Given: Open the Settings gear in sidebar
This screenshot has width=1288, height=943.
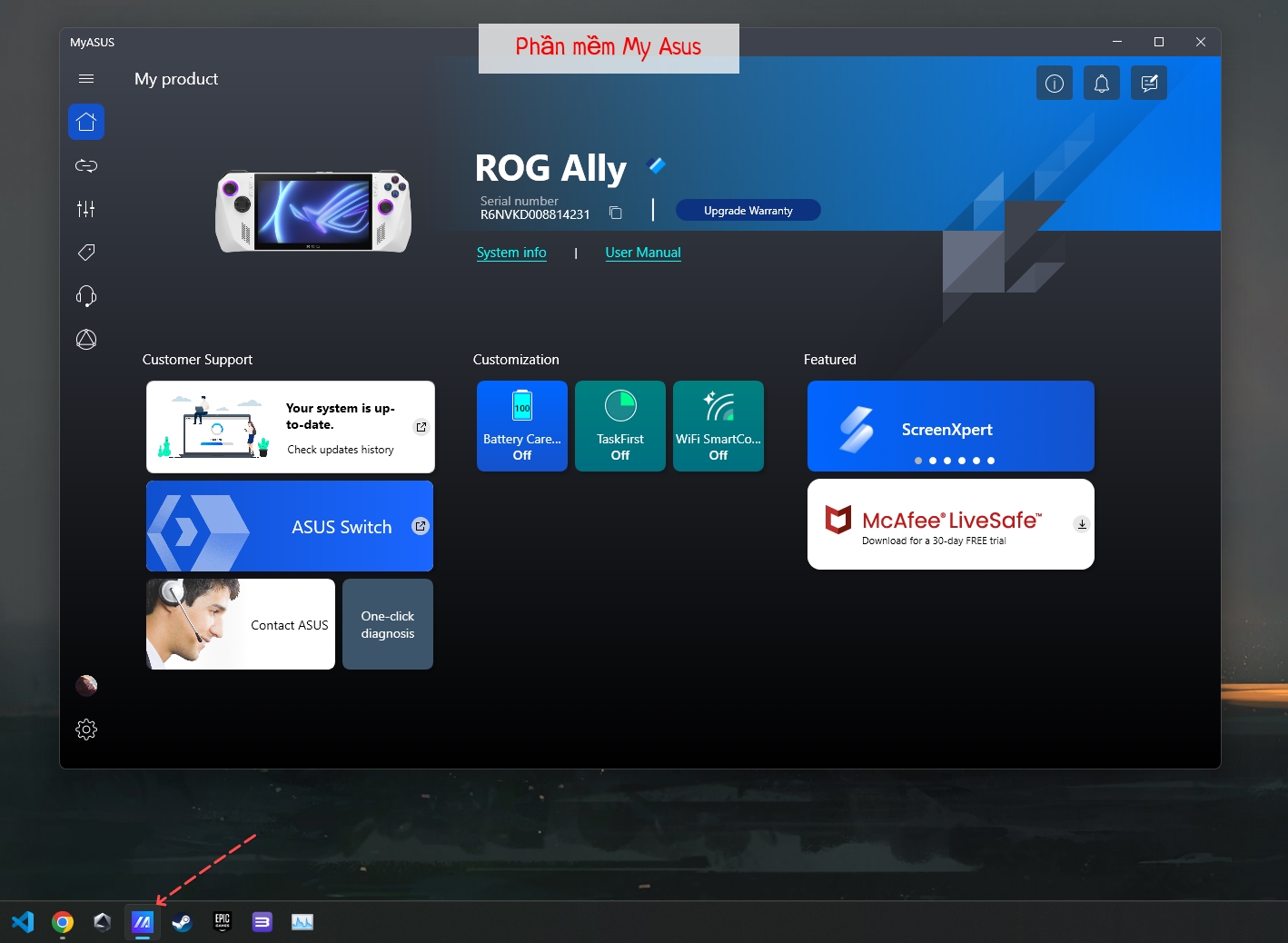Looking at the screenshot, I should tap(86, 730).
